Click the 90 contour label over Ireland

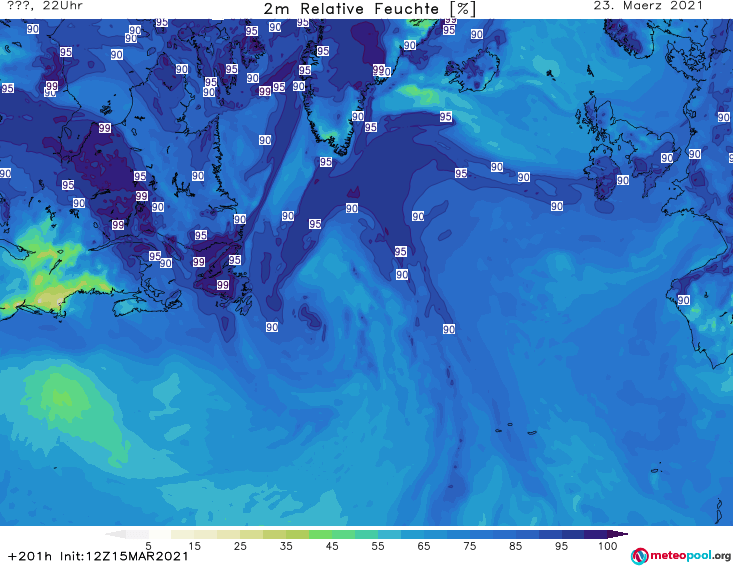[x=622, y=180]
